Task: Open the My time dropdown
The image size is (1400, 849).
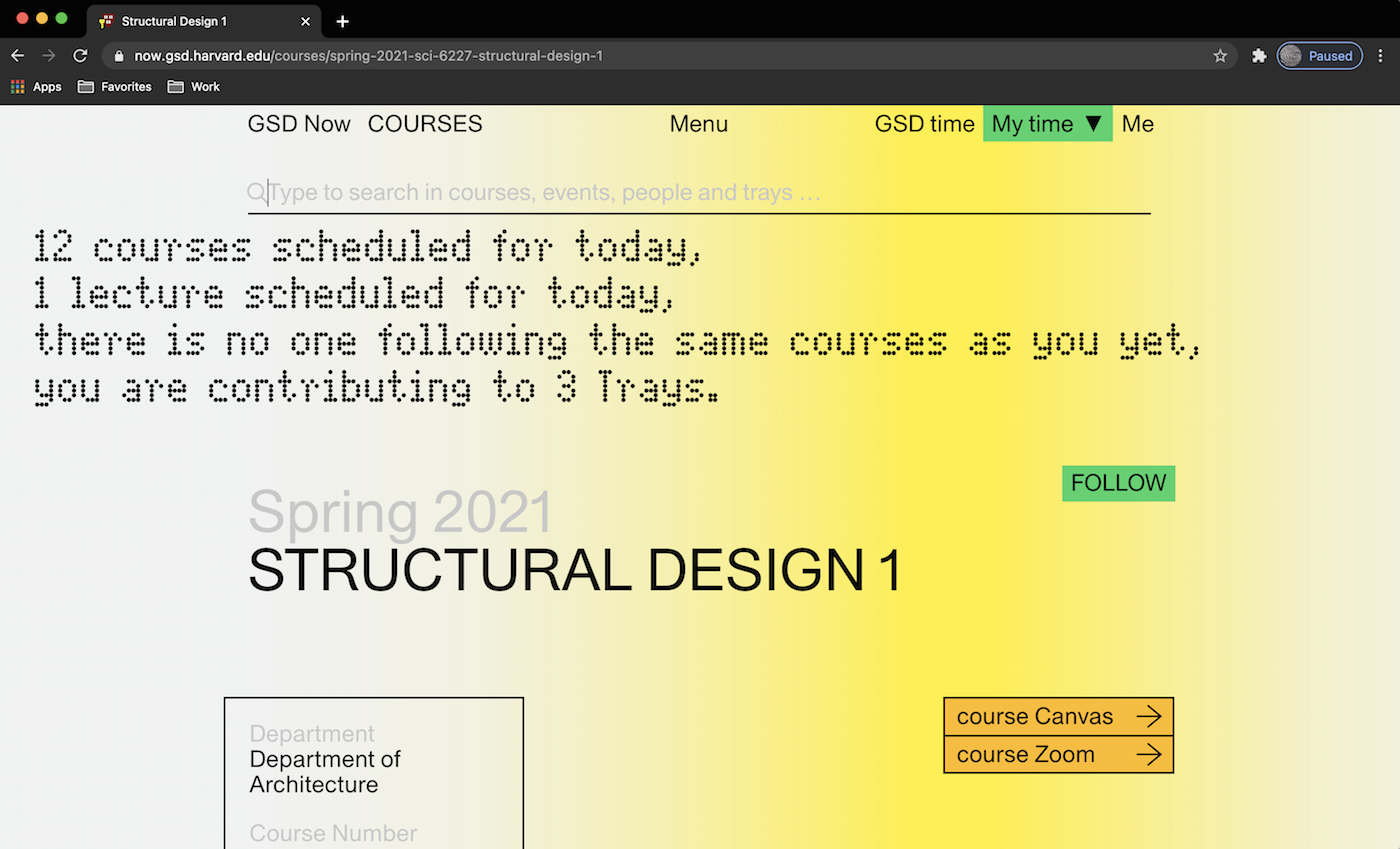Action: click(1047, 124)
